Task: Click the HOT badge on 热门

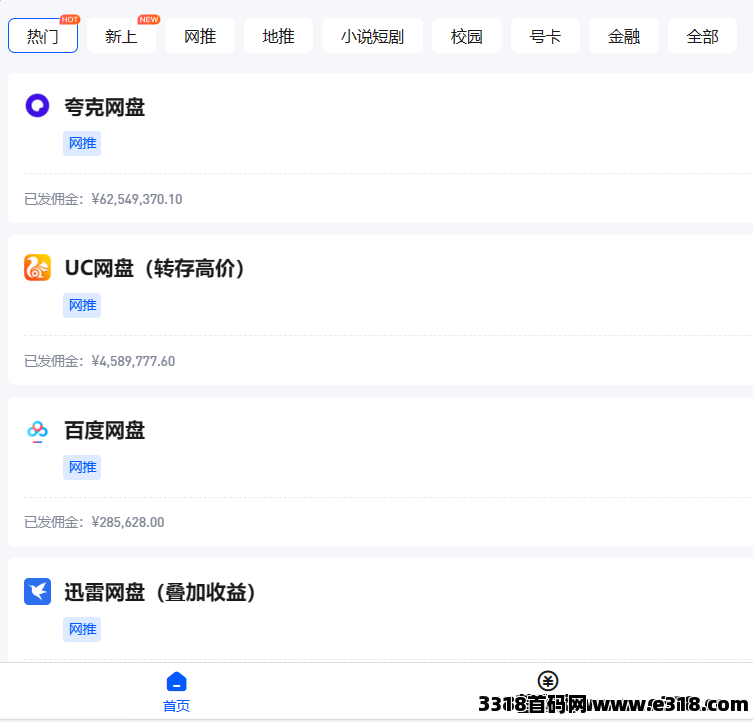Action: 70,19
